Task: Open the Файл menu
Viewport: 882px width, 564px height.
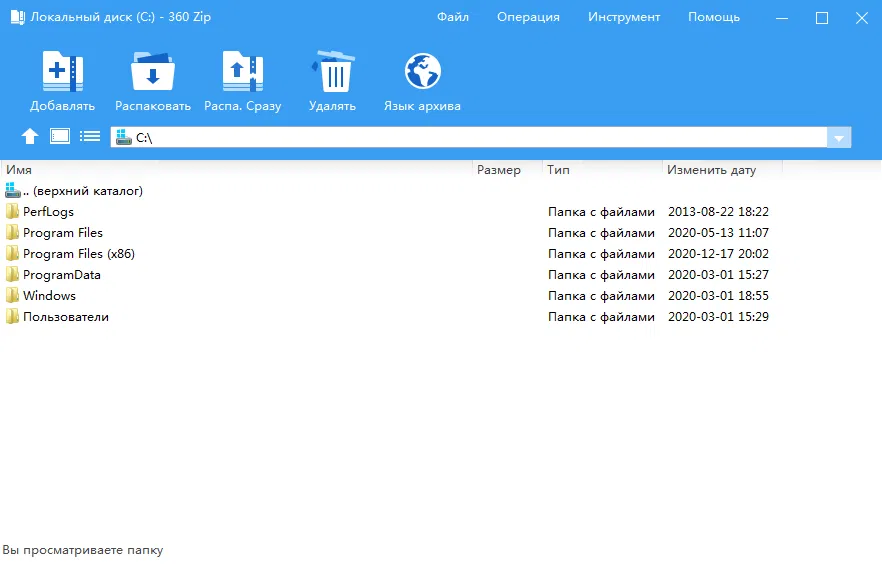Action: click(453, 17)
